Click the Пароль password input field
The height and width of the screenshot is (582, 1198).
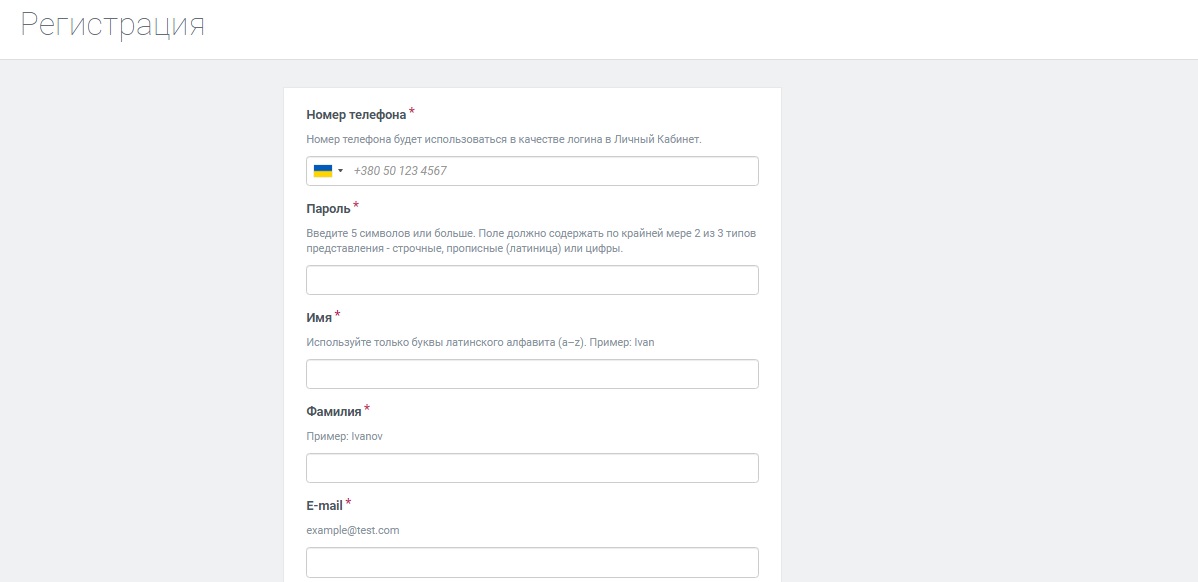click(x=533, y=280)
